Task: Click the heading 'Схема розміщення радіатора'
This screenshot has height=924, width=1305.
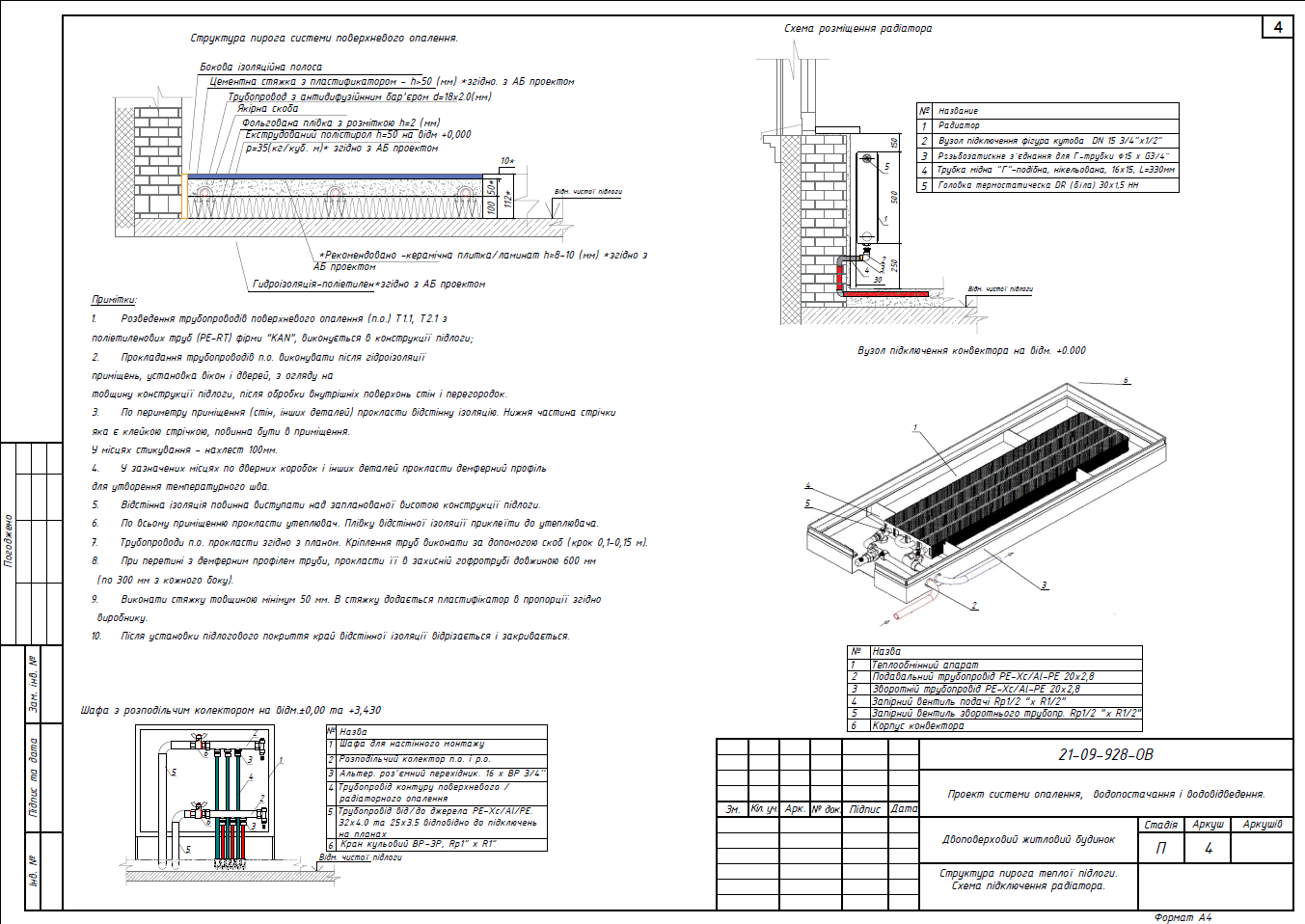Action: [857, 29]
